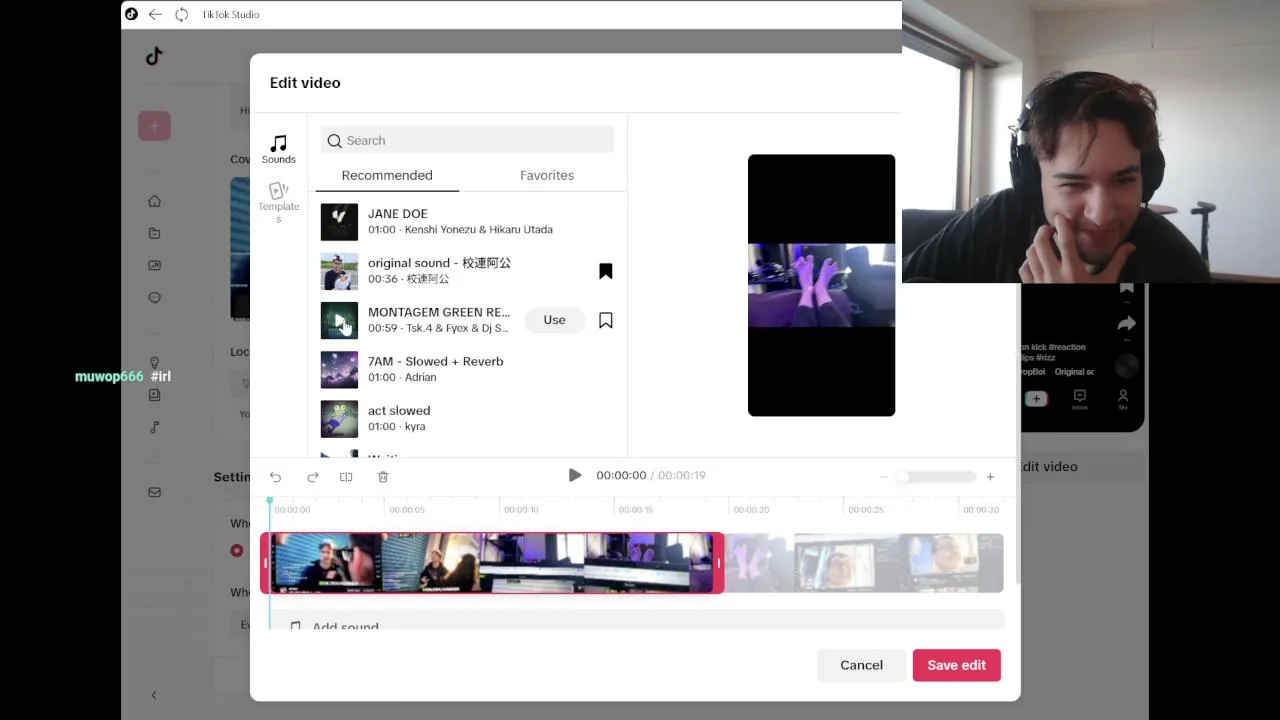Image resolution: width=1280 pixels, height=720 pixels.
Task: Click the Edit video button behind dialog
Action: click(1083, 467)
